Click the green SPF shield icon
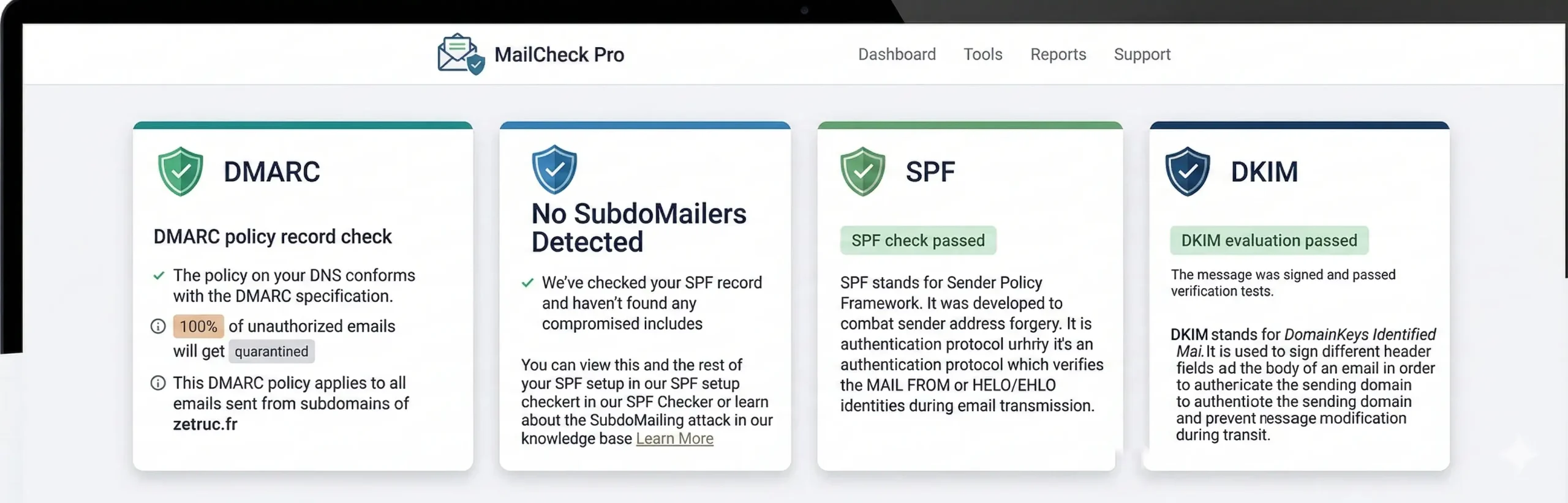Viewport: 1568px width, 503px height. (x=862, y=171)
